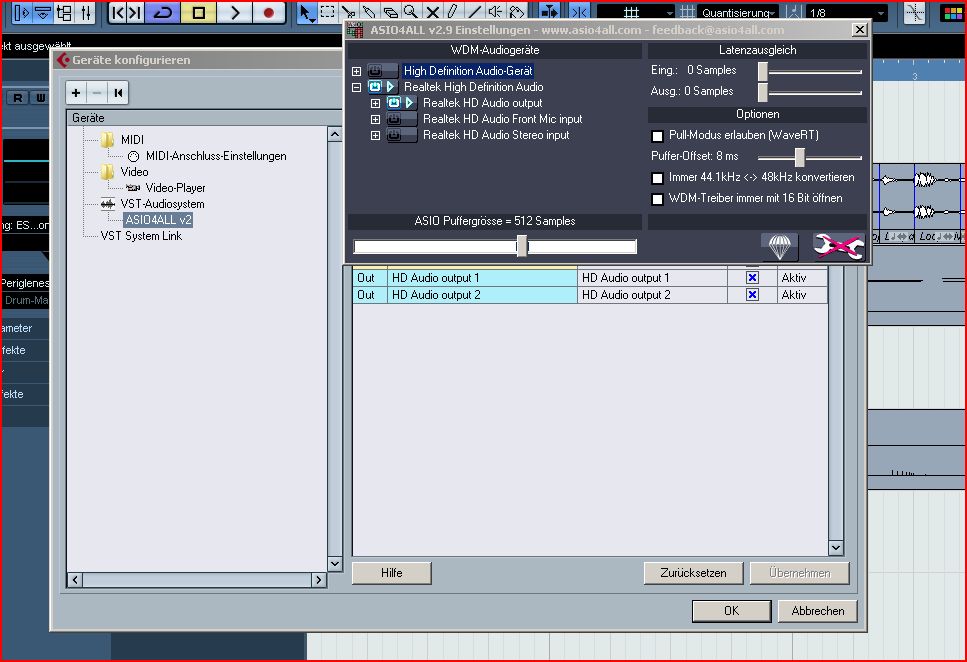Select Video-Player in the device tree
Screen dimensions: 967x662
[175, 188]
